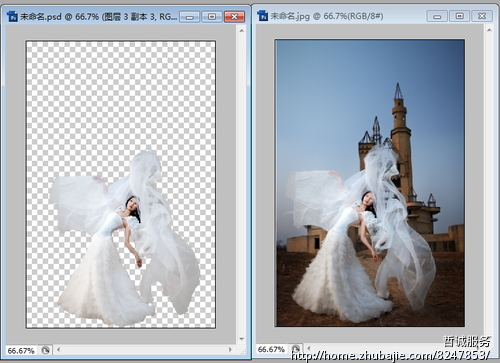Click the status info icon in 未命名.jpg window

(296, 349)
